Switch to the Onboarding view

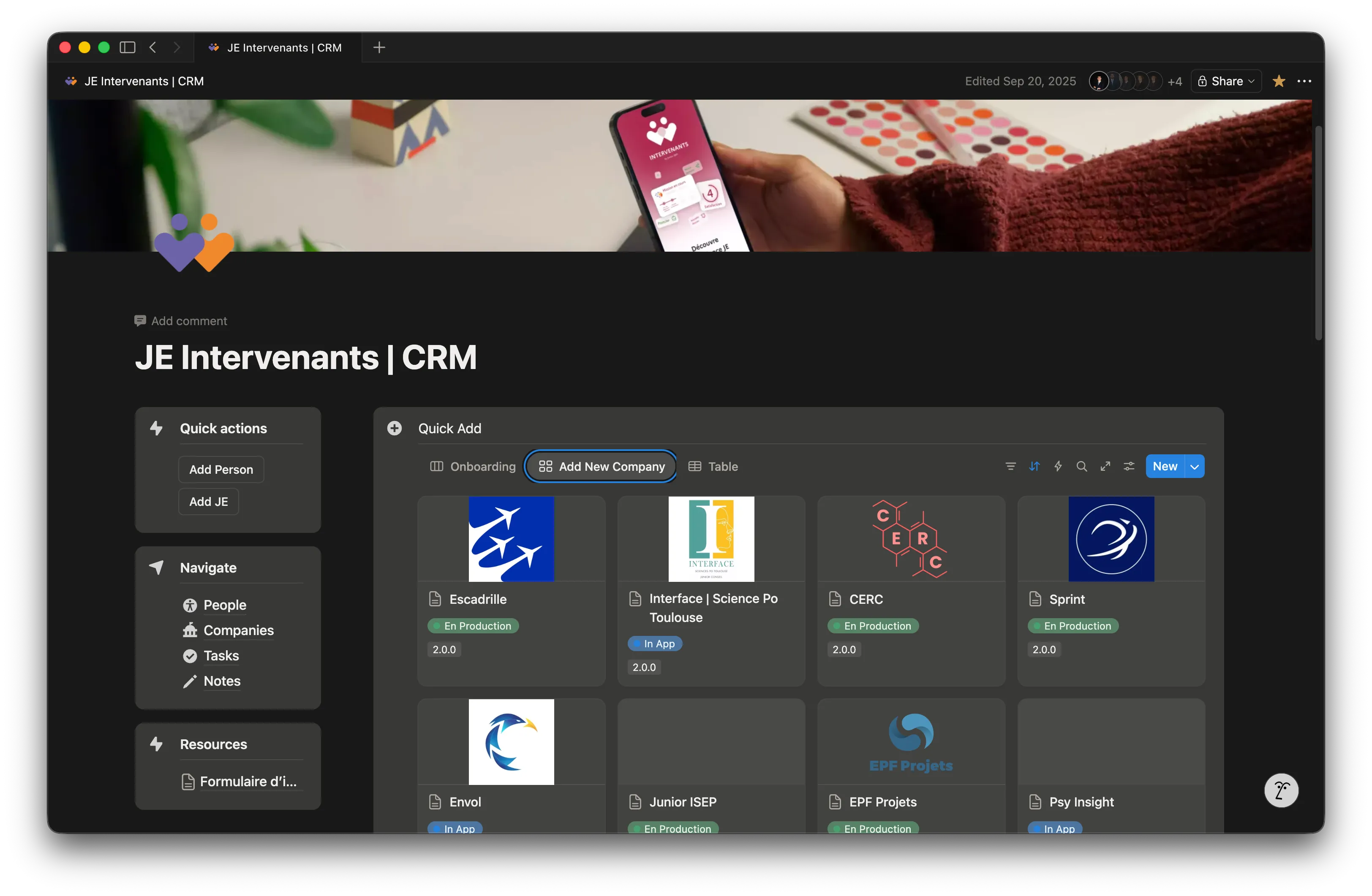482,467
